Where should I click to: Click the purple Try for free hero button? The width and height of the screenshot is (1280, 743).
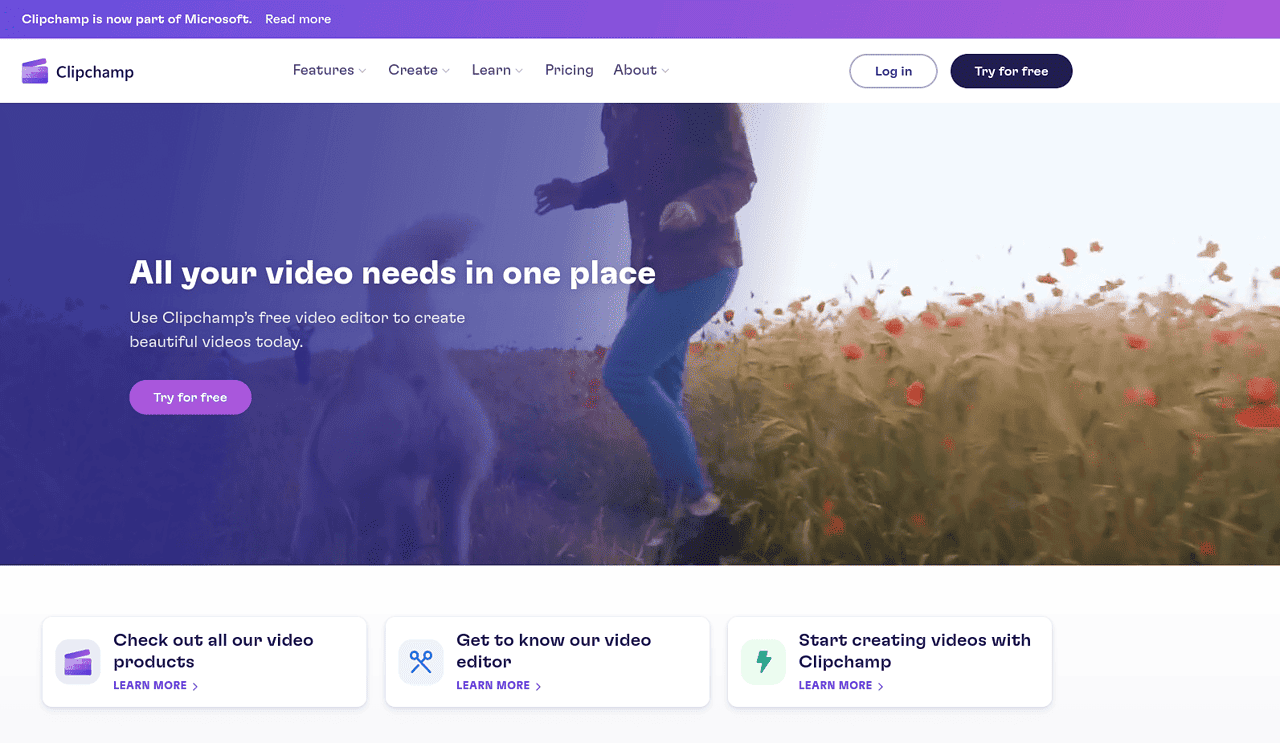pos(190,397)
